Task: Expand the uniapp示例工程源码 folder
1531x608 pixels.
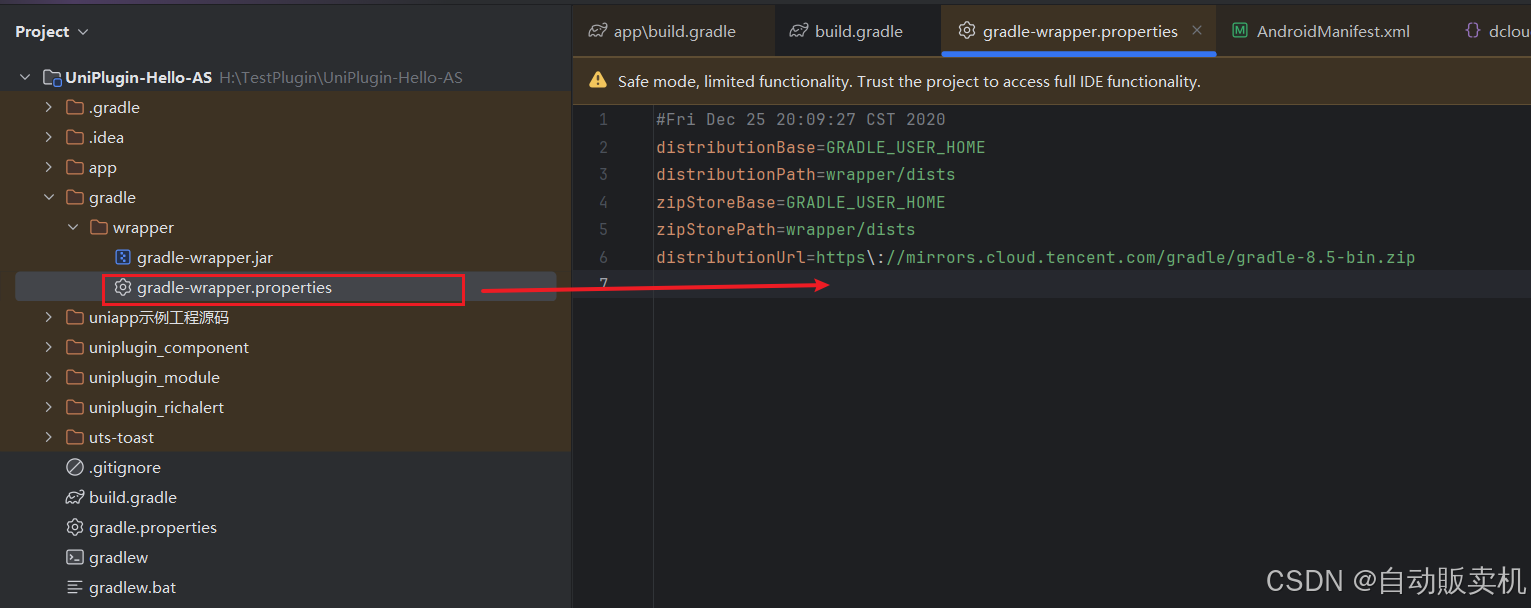Action: (48, 317)
